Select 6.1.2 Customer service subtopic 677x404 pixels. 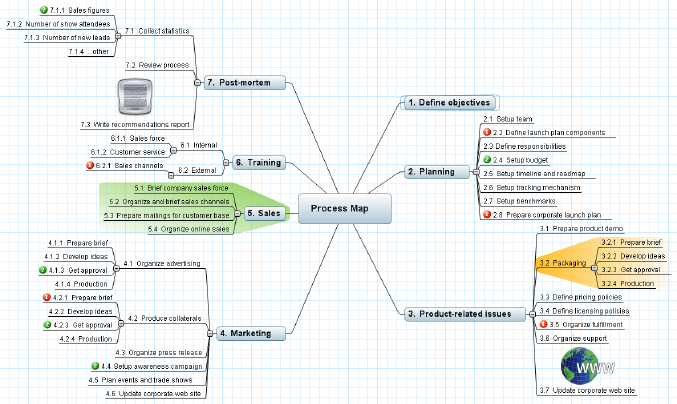[128, 152]
